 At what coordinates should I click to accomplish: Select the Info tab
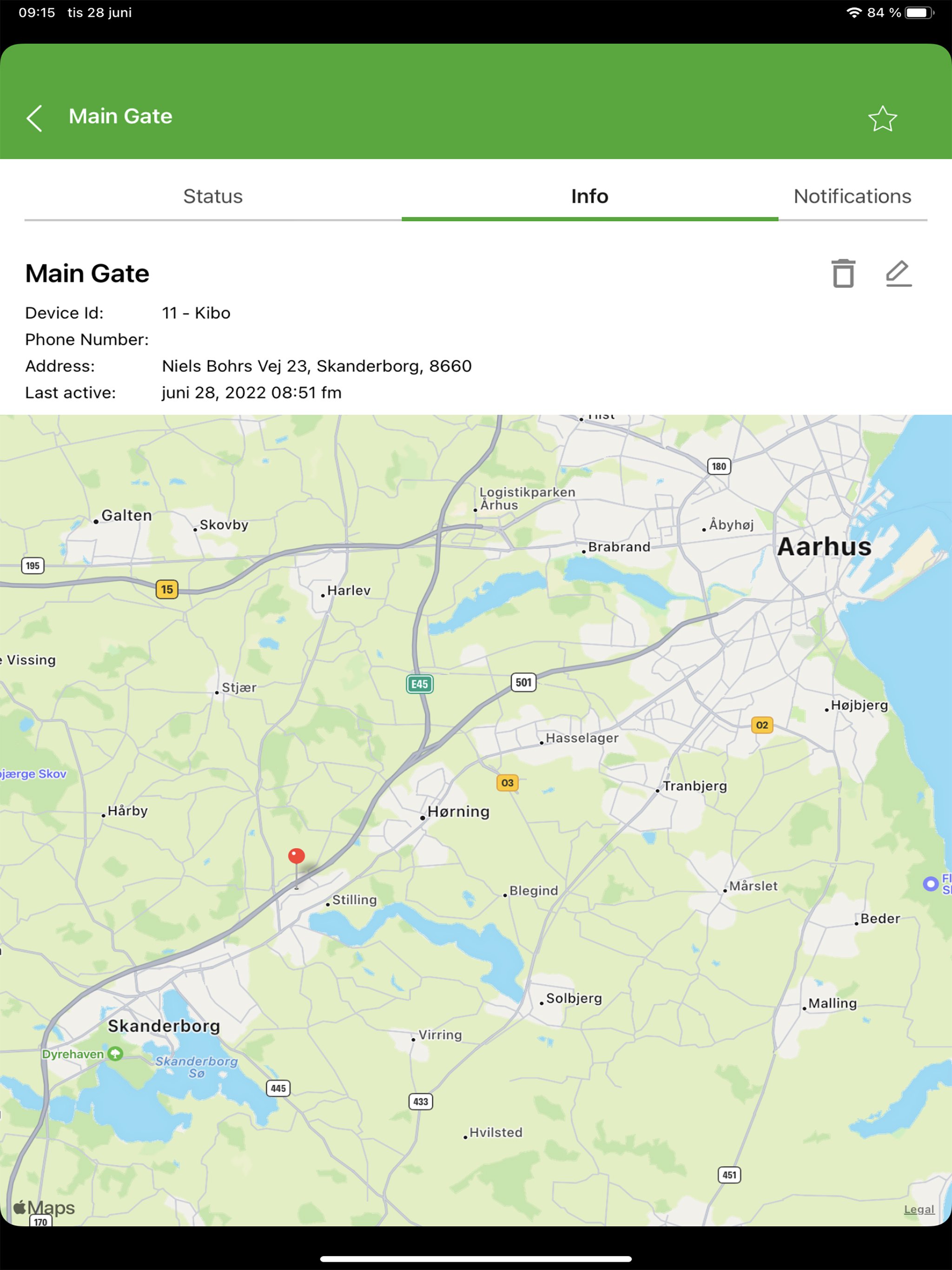click(x=589, y=196)
